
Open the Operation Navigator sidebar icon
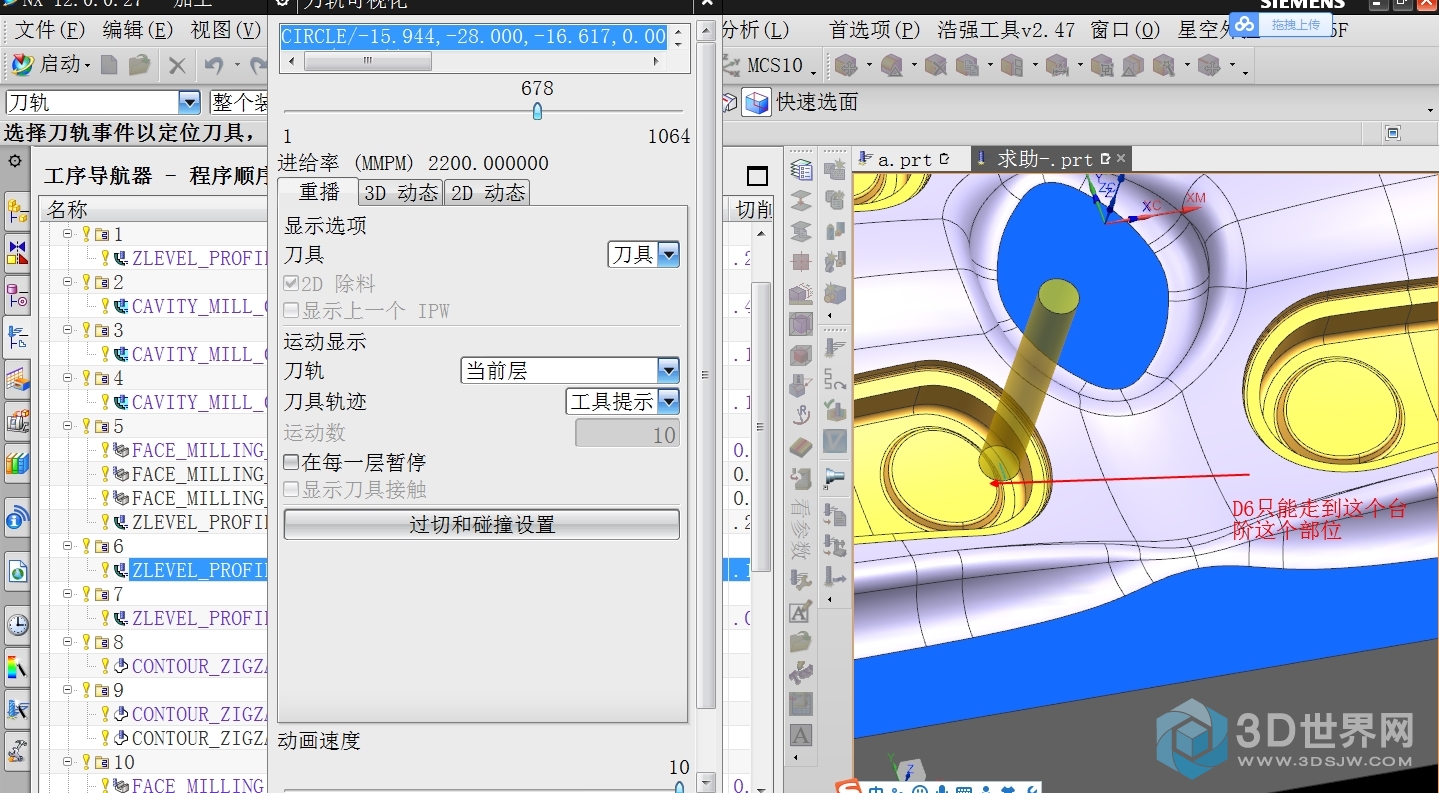pos(17,339)
